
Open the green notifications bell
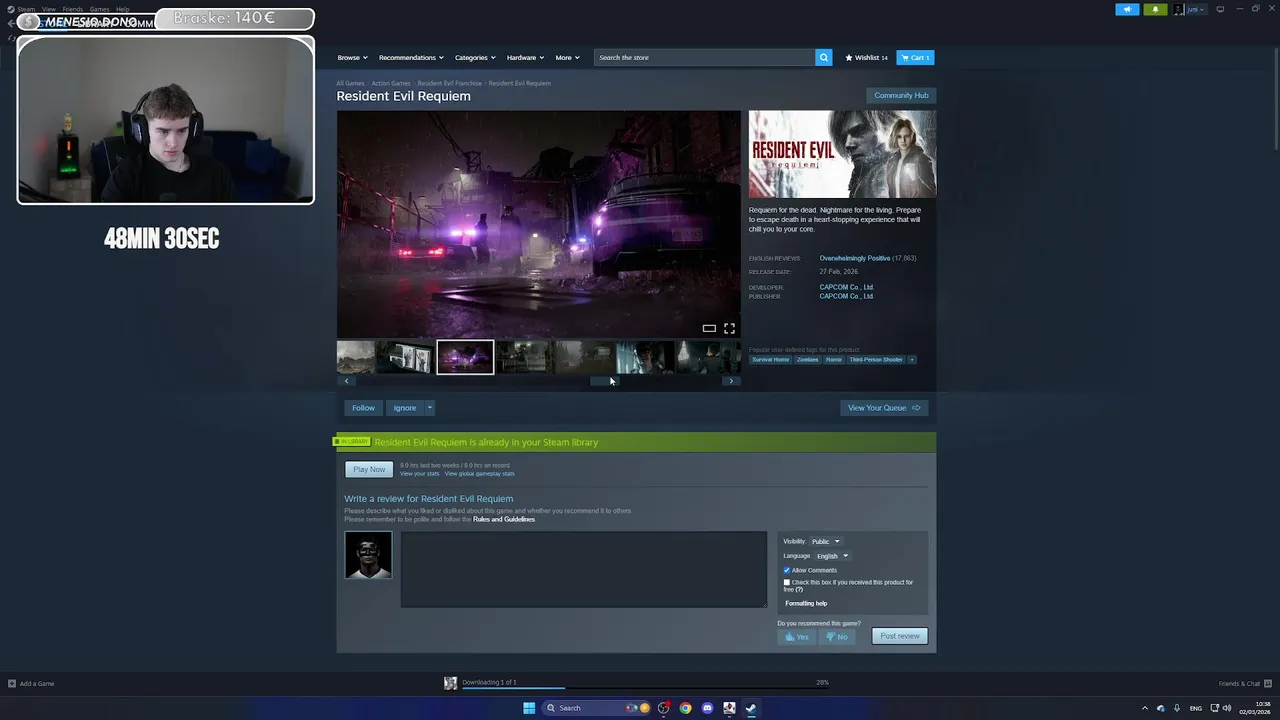[1155, 9]
